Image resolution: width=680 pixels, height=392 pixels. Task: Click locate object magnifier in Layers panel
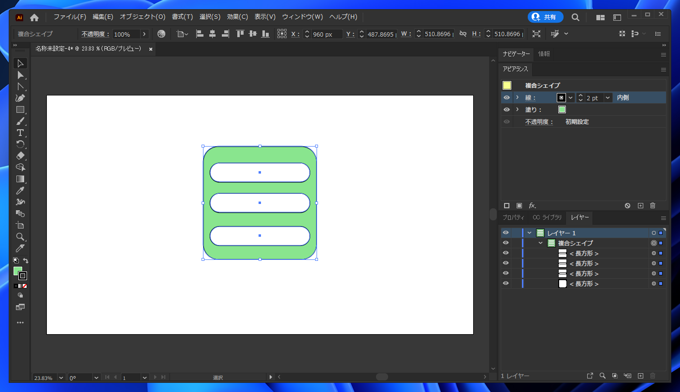(x=602, y=376)
